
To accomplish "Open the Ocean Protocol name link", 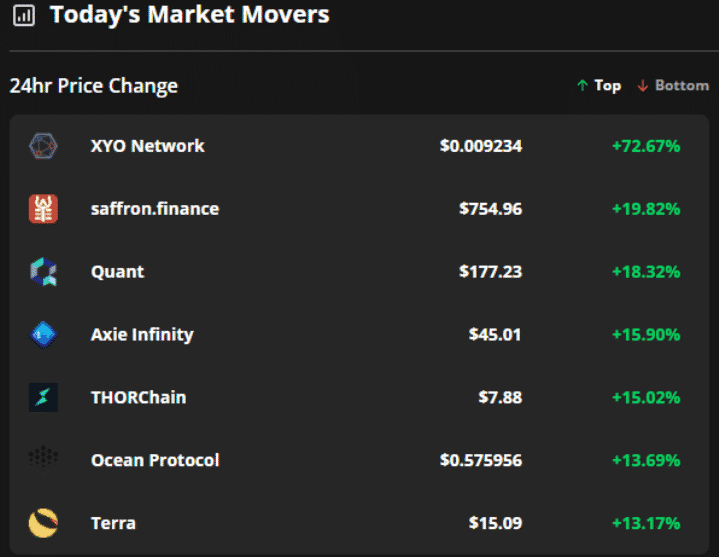I will [155, 460].
